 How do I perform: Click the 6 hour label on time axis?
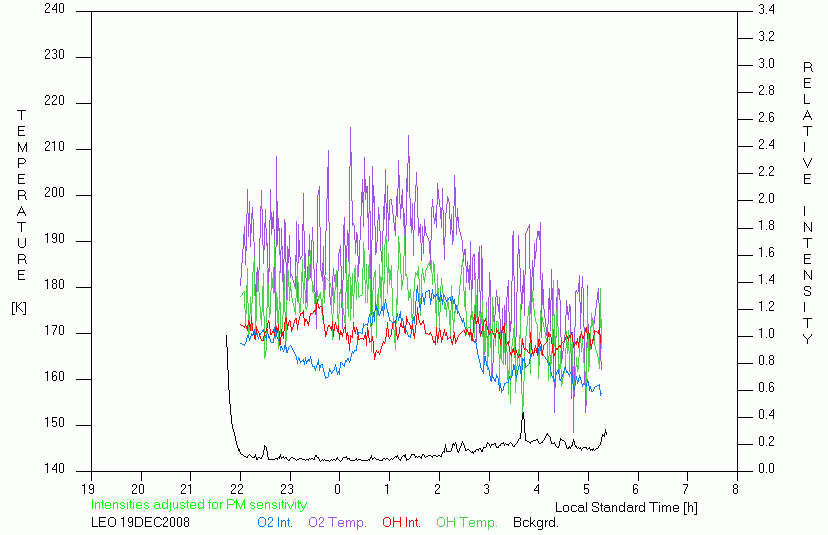pyautogui.click(x=636, y=490)
